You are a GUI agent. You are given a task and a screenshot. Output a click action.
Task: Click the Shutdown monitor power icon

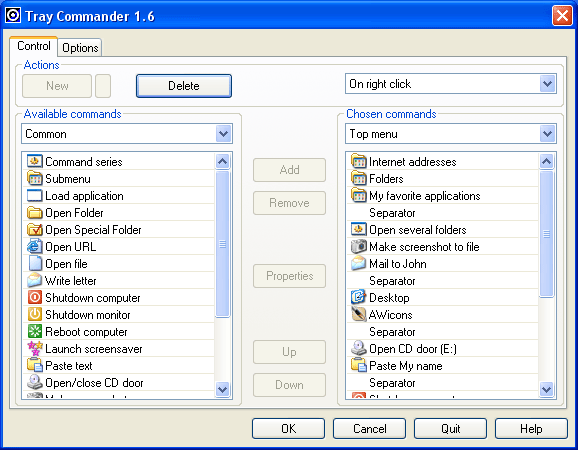coord(35,314)
